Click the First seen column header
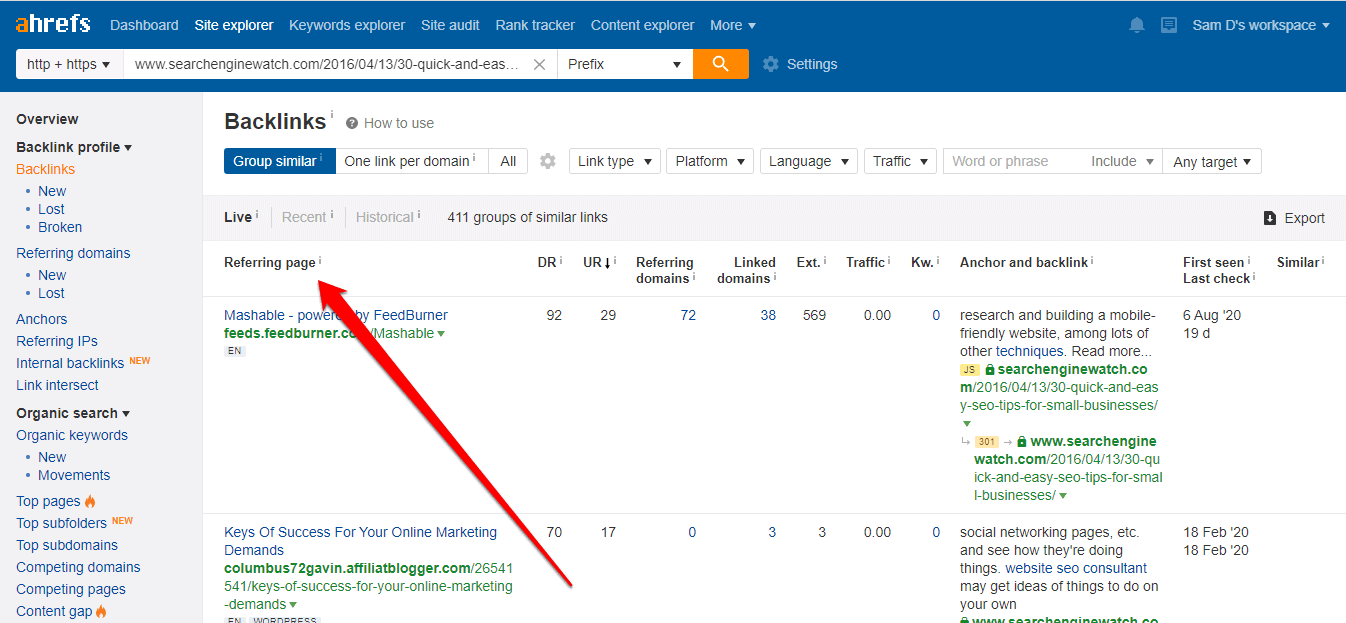1346x623 pixels. [x=1216, y=262]
